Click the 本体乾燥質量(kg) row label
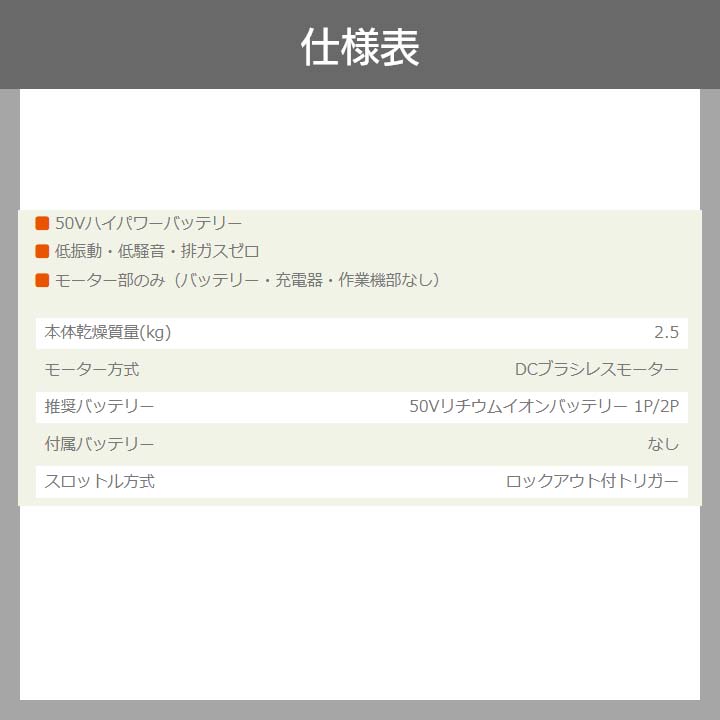Viewport: 720px width, 720px height. tap(108, 333)
